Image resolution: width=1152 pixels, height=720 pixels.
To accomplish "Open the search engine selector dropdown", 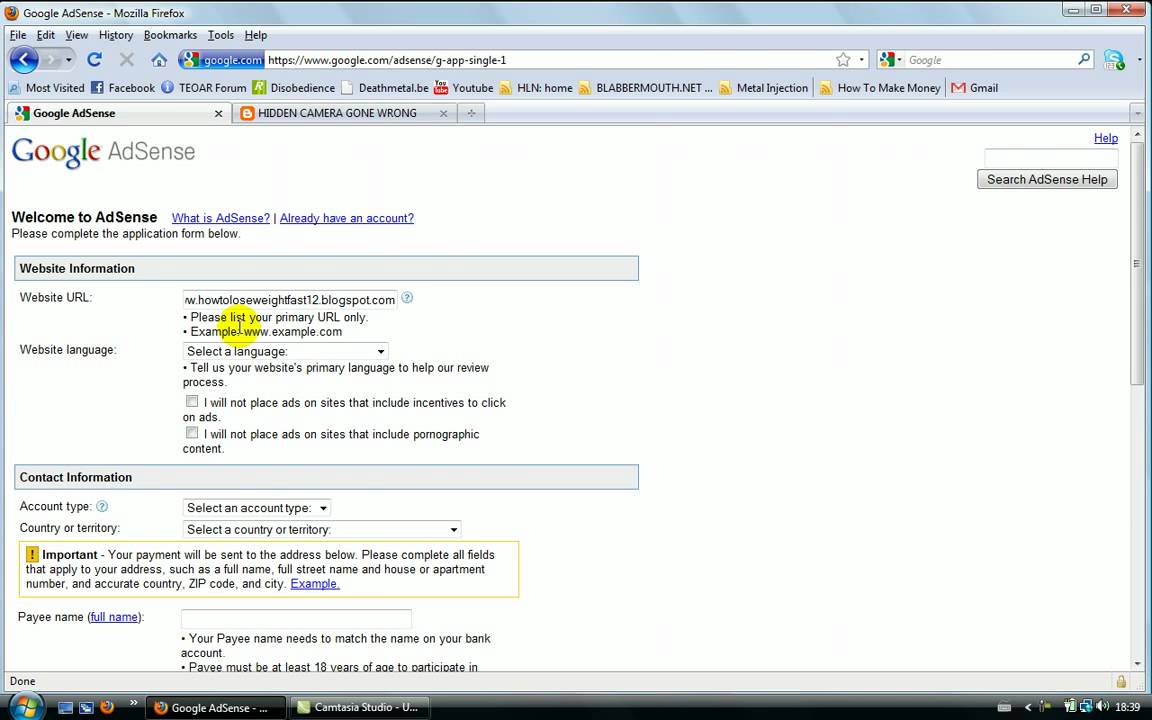I will pos(891,60).
